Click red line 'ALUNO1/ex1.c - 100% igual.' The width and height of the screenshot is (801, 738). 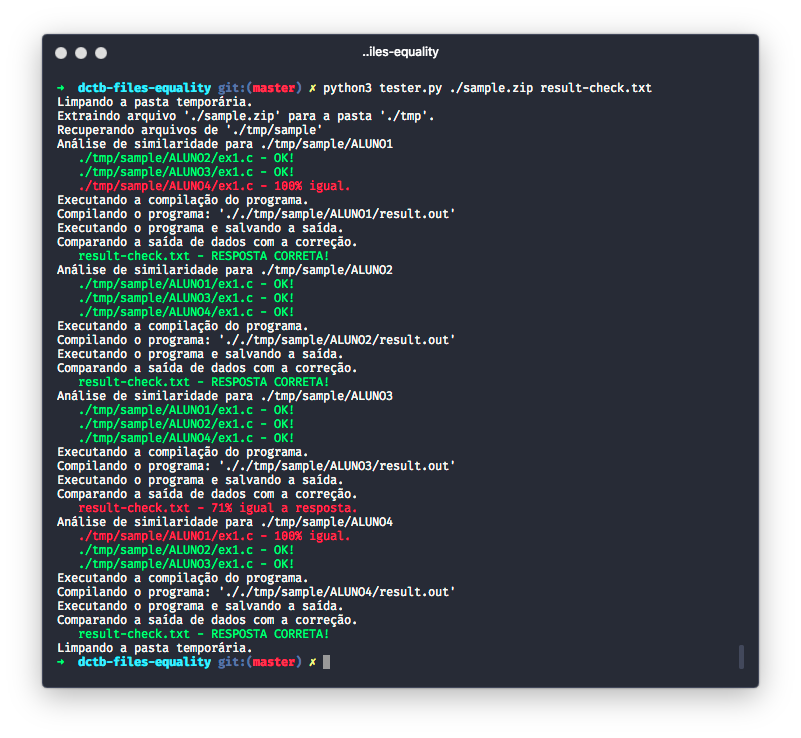(x=215, y=536)
